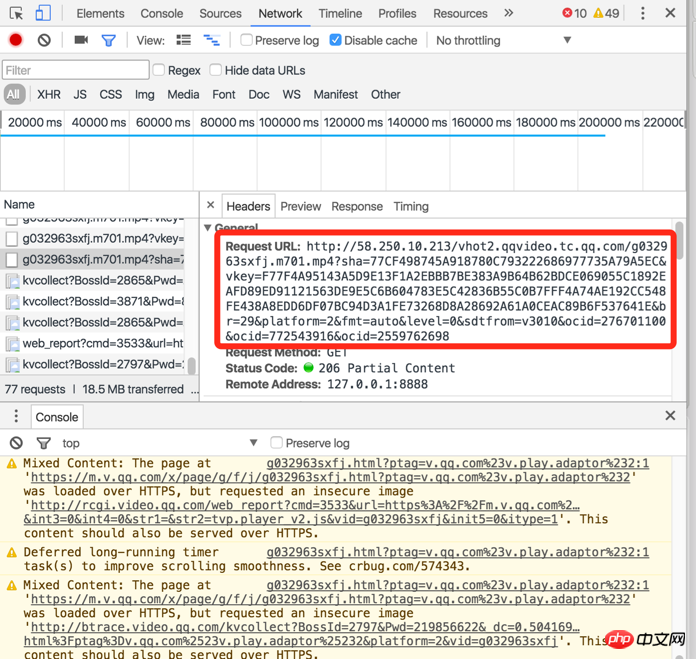Enable the Regex filter checkbox
This screenshot has width=696, height=659.
(x=158, y=70)
